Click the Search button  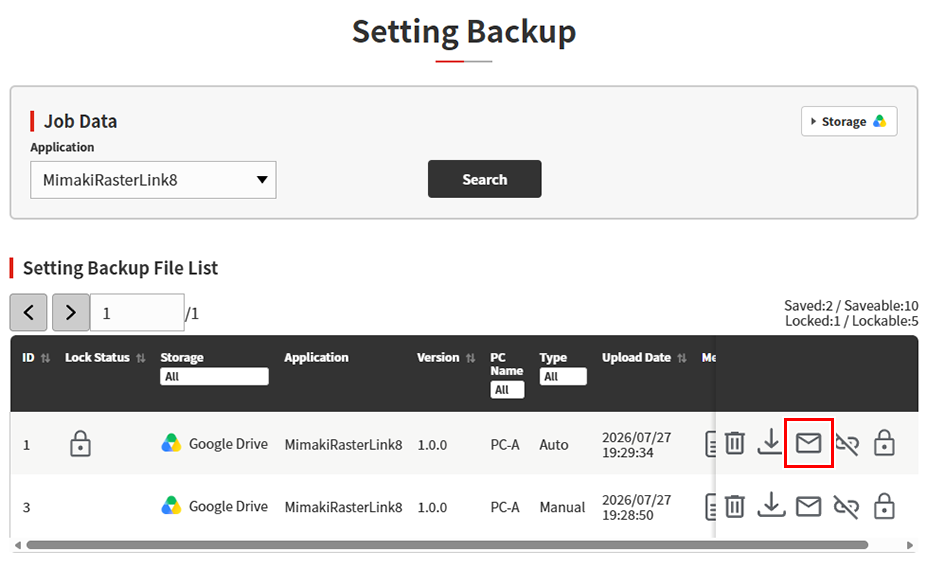coord(485,179)
